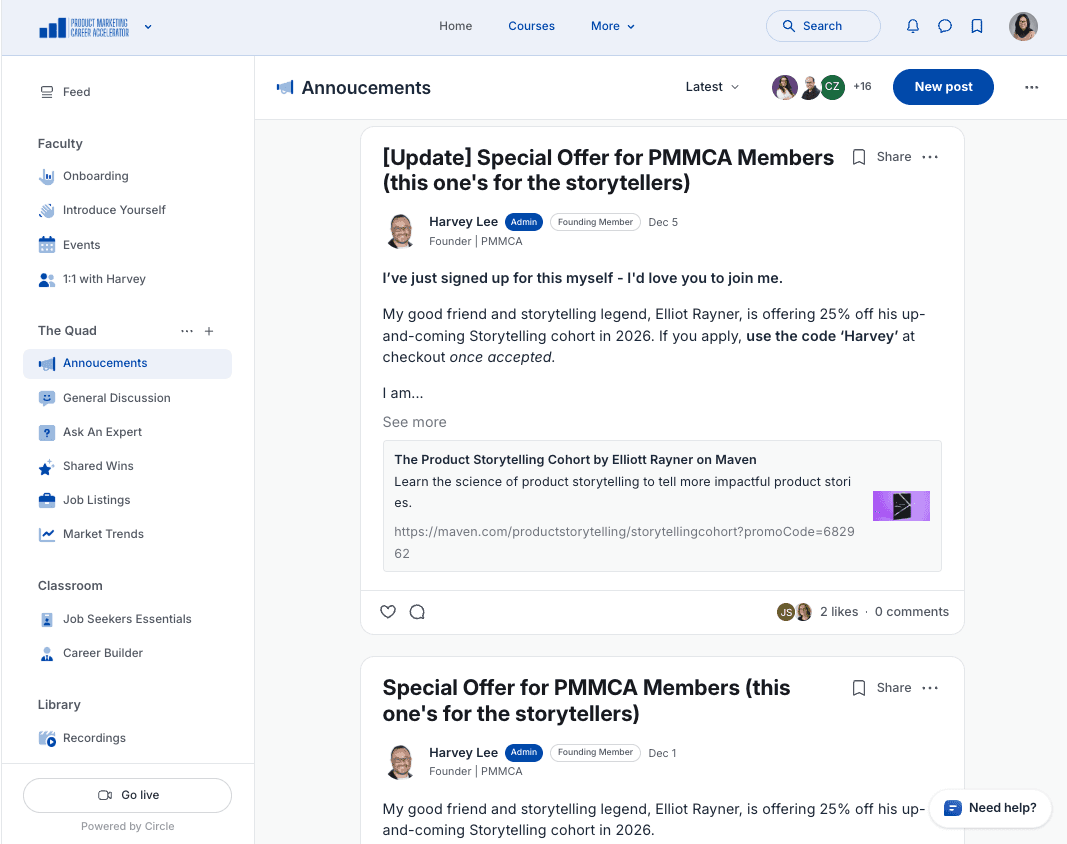Click the New post button
1067x844 pixels.
(943, 86)
